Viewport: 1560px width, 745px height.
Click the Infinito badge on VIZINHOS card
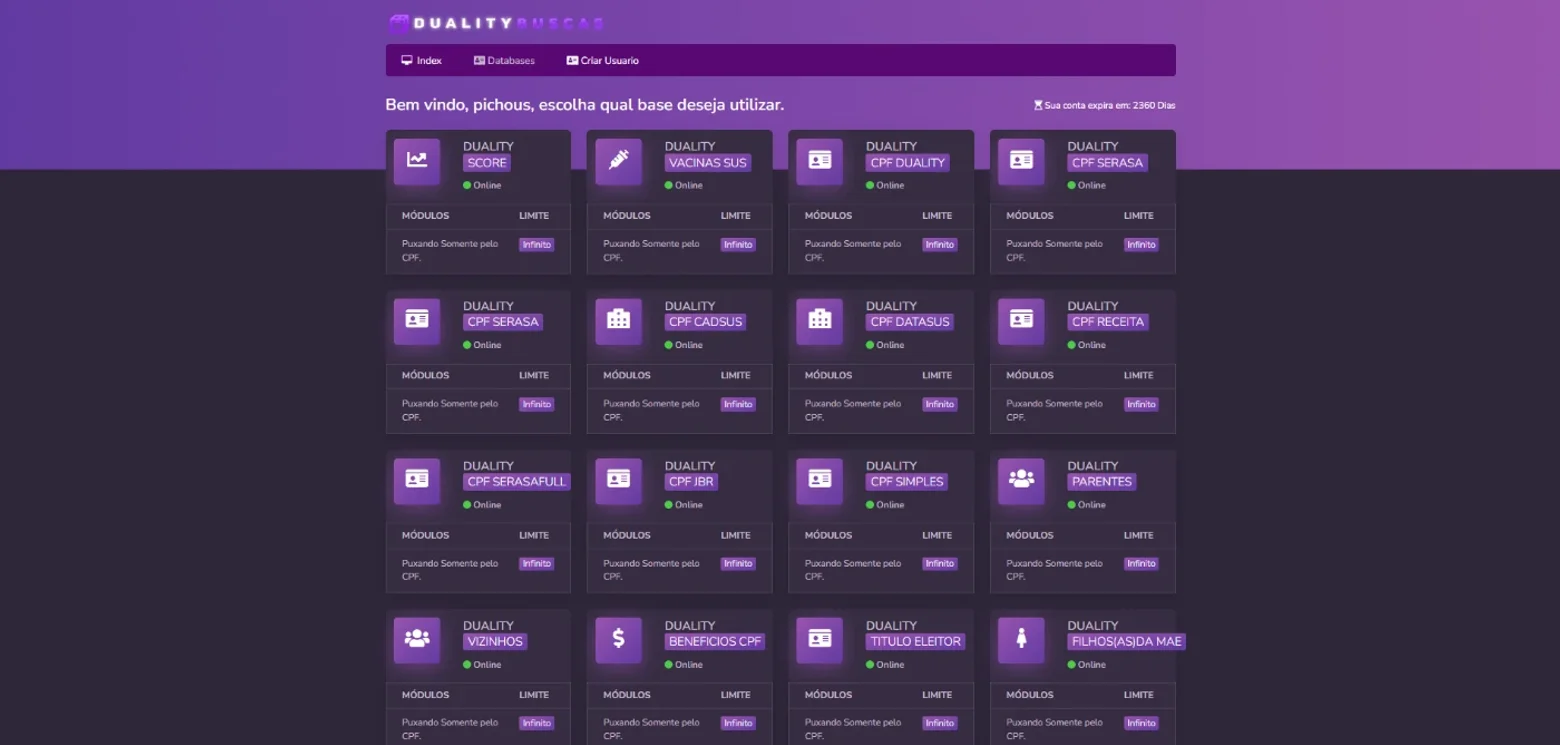[x=537, y=723]
